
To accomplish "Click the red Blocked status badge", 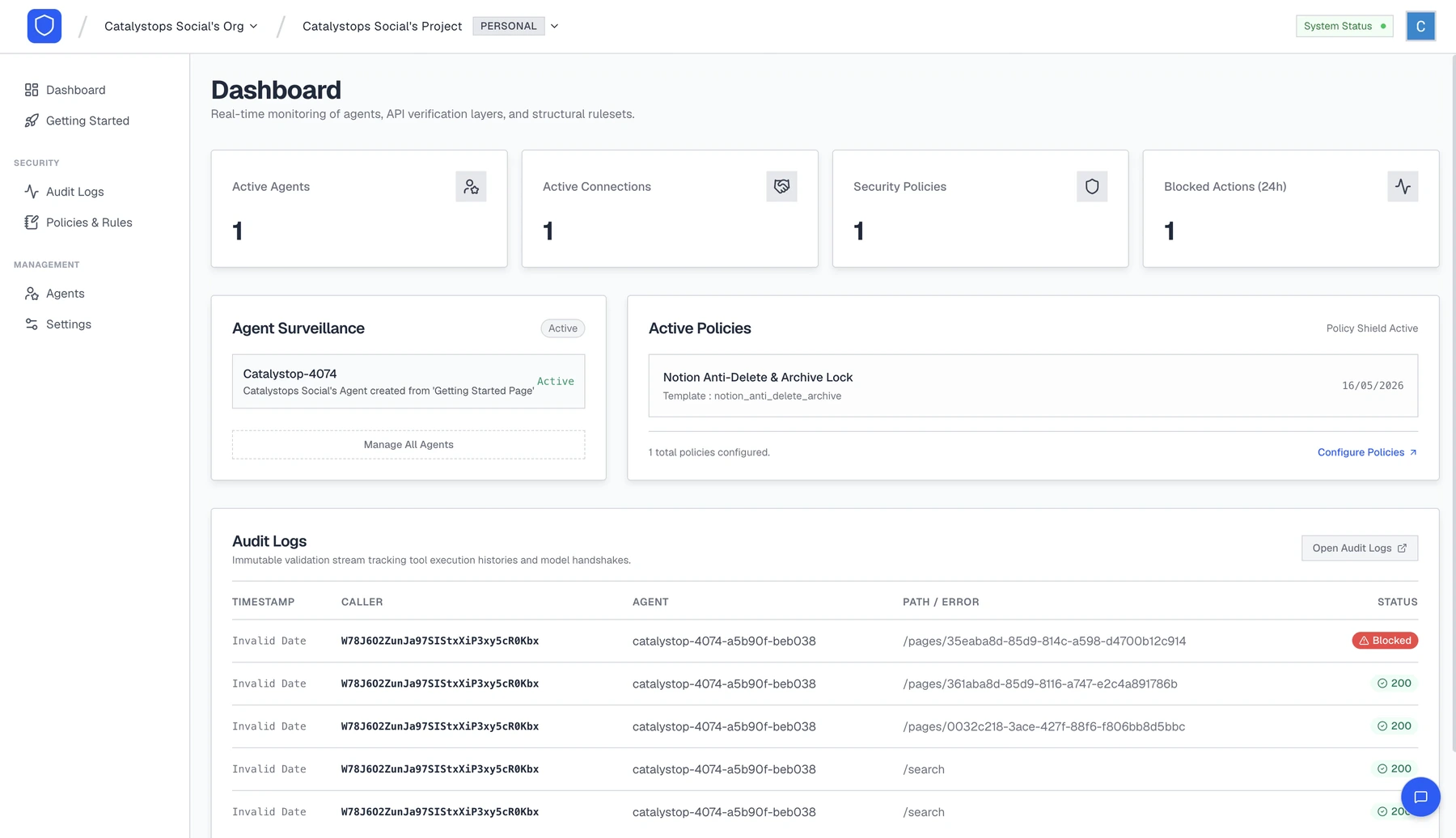I will [1385, 641].
